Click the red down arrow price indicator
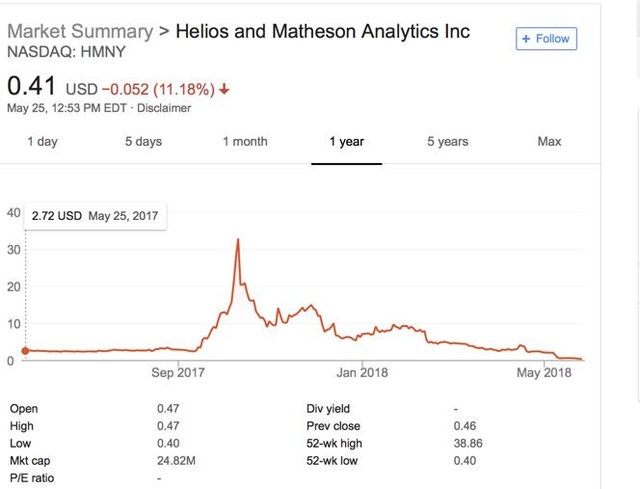 point(224,88)
